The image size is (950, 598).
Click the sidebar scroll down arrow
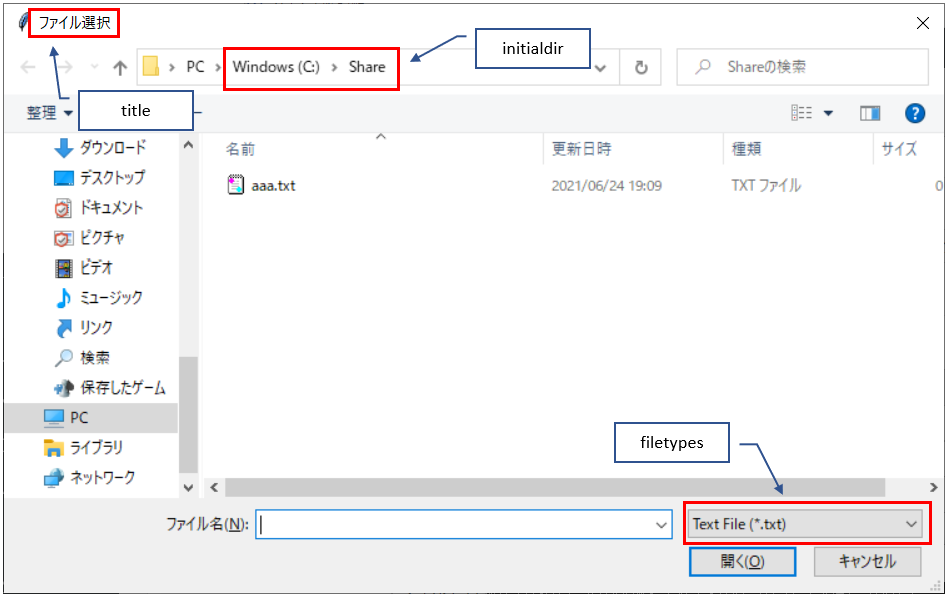coord(188,488)
